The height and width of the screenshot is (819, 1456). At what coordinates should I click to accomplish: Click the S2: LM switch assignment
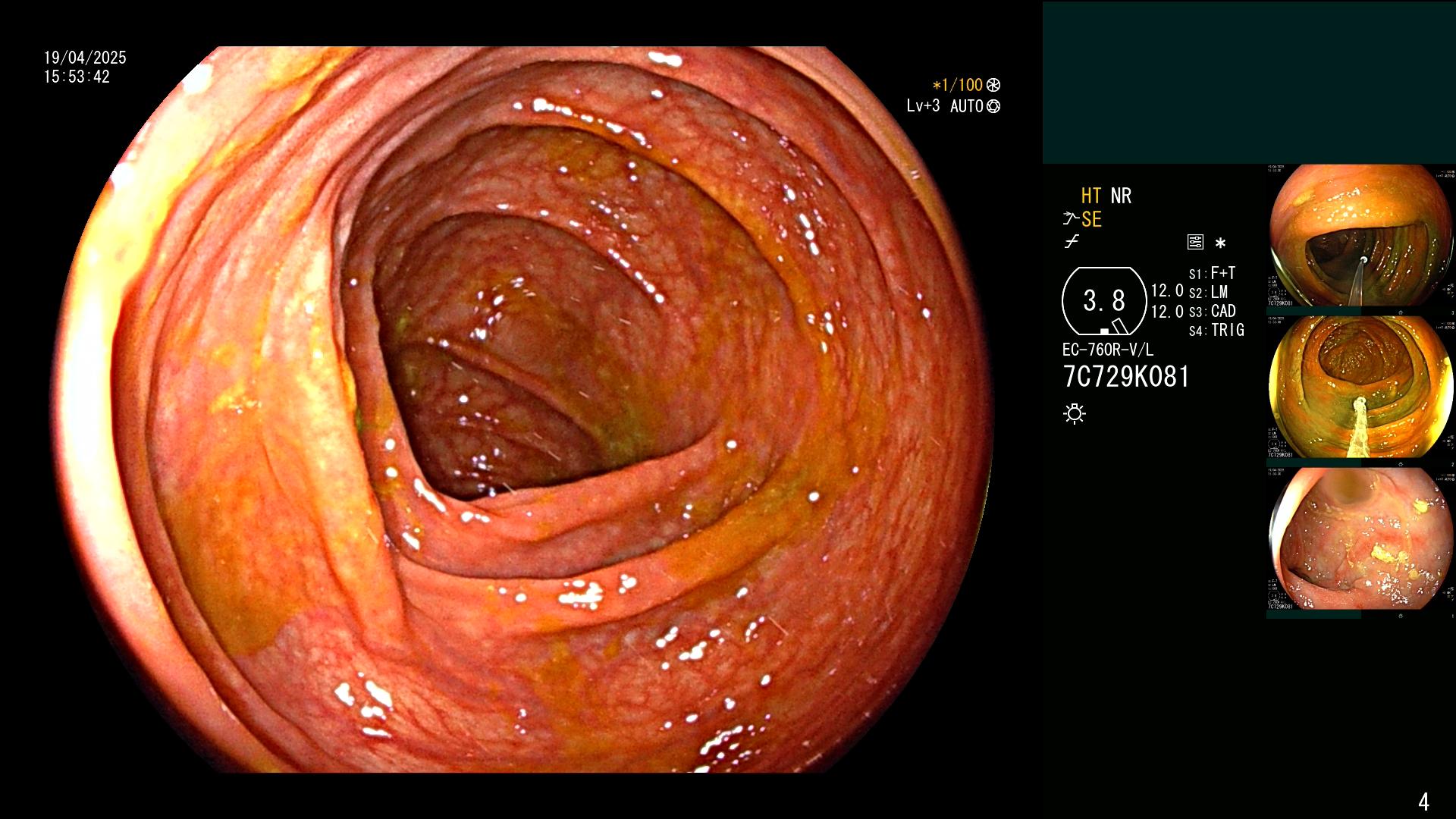coord(1208,292)
